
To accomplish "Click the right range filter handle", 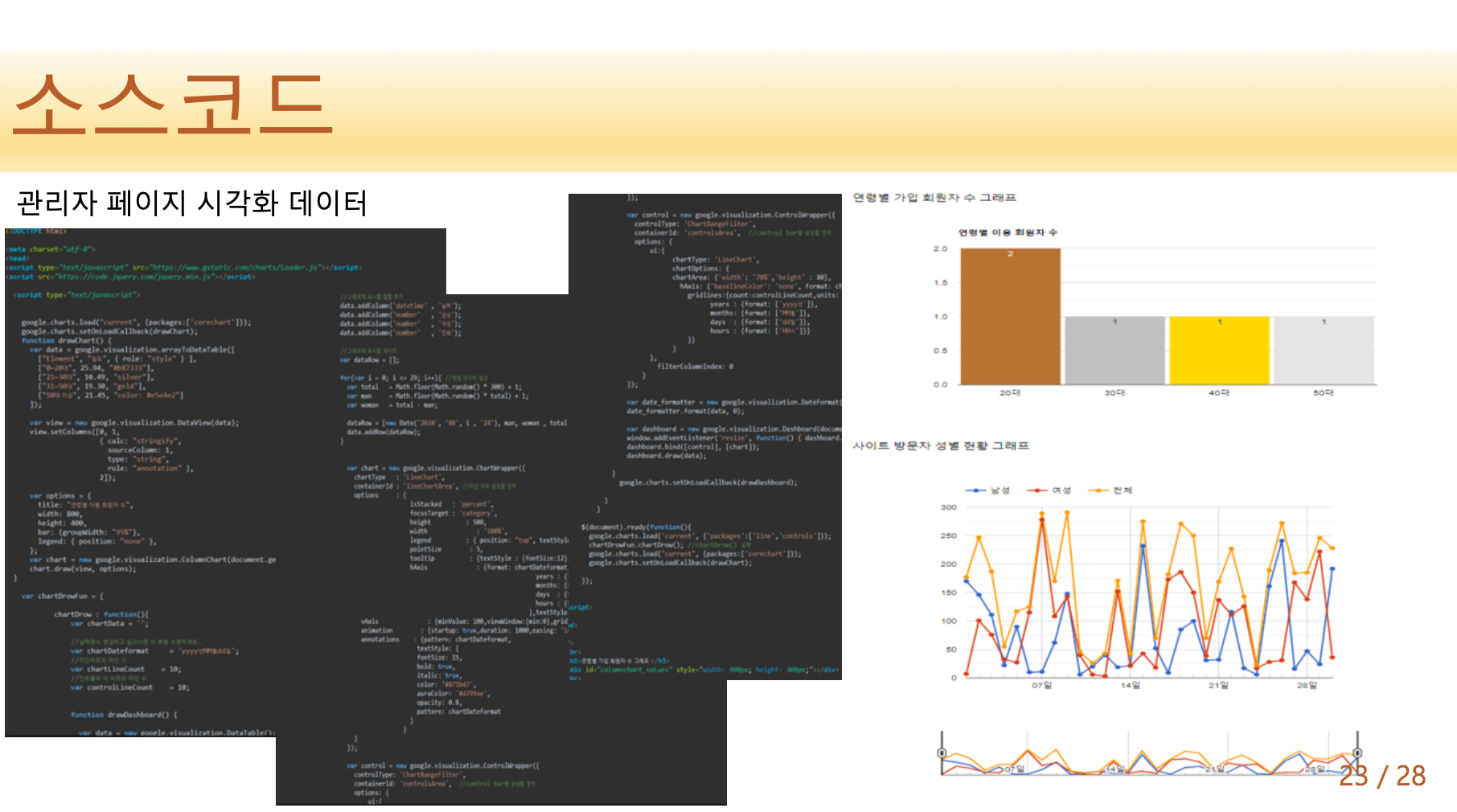I will tap(1357, 753).
